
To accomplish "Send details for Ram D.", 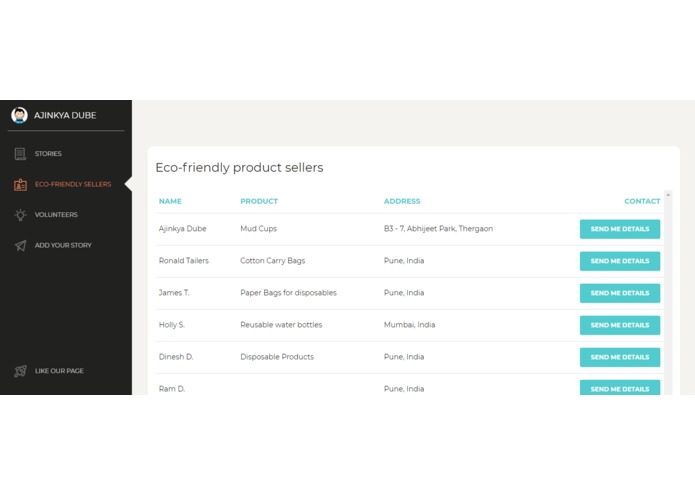I will [x=620, y=388].
